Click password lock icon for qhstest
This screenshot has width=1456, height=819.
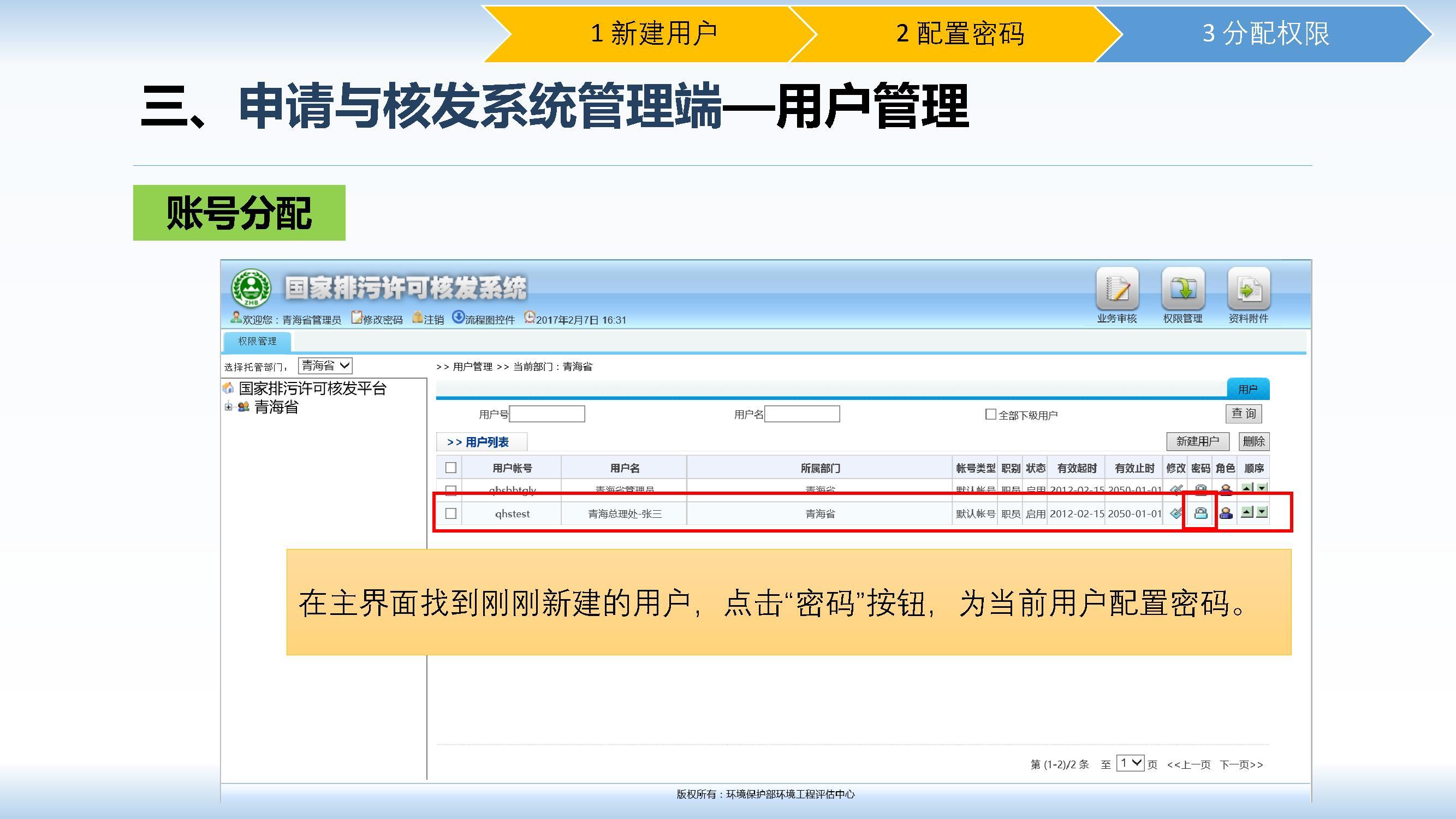tap(1201, 513)
